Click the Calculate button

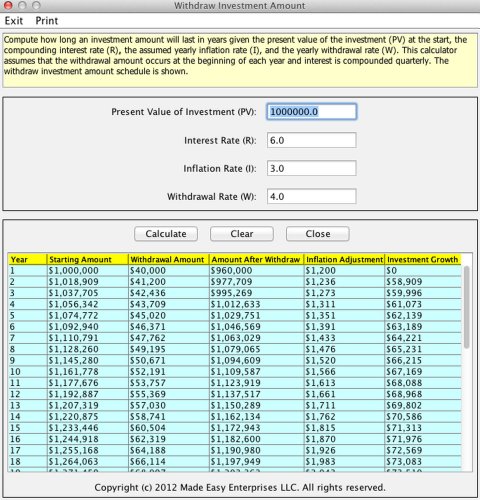(x=166, y=234)
